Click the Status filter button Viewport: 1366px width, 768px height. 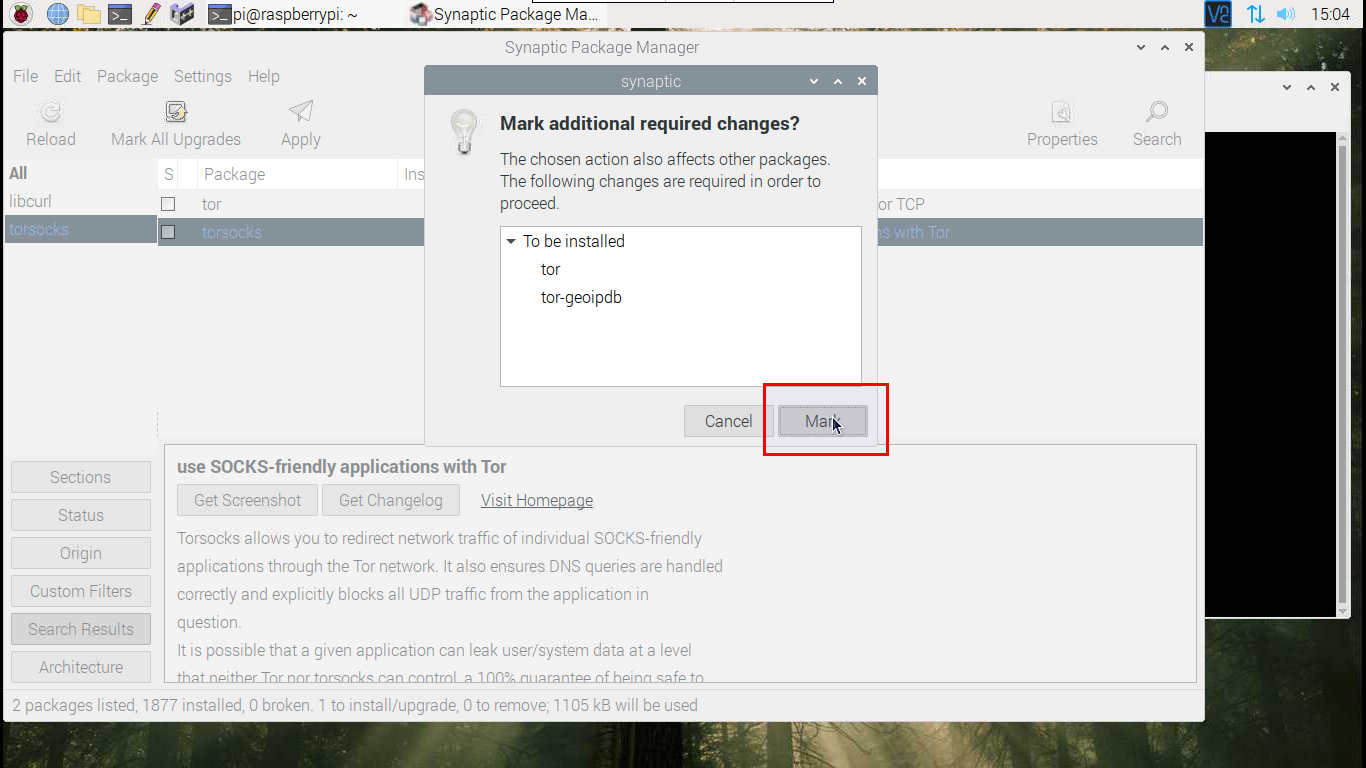tap(81, 515)
